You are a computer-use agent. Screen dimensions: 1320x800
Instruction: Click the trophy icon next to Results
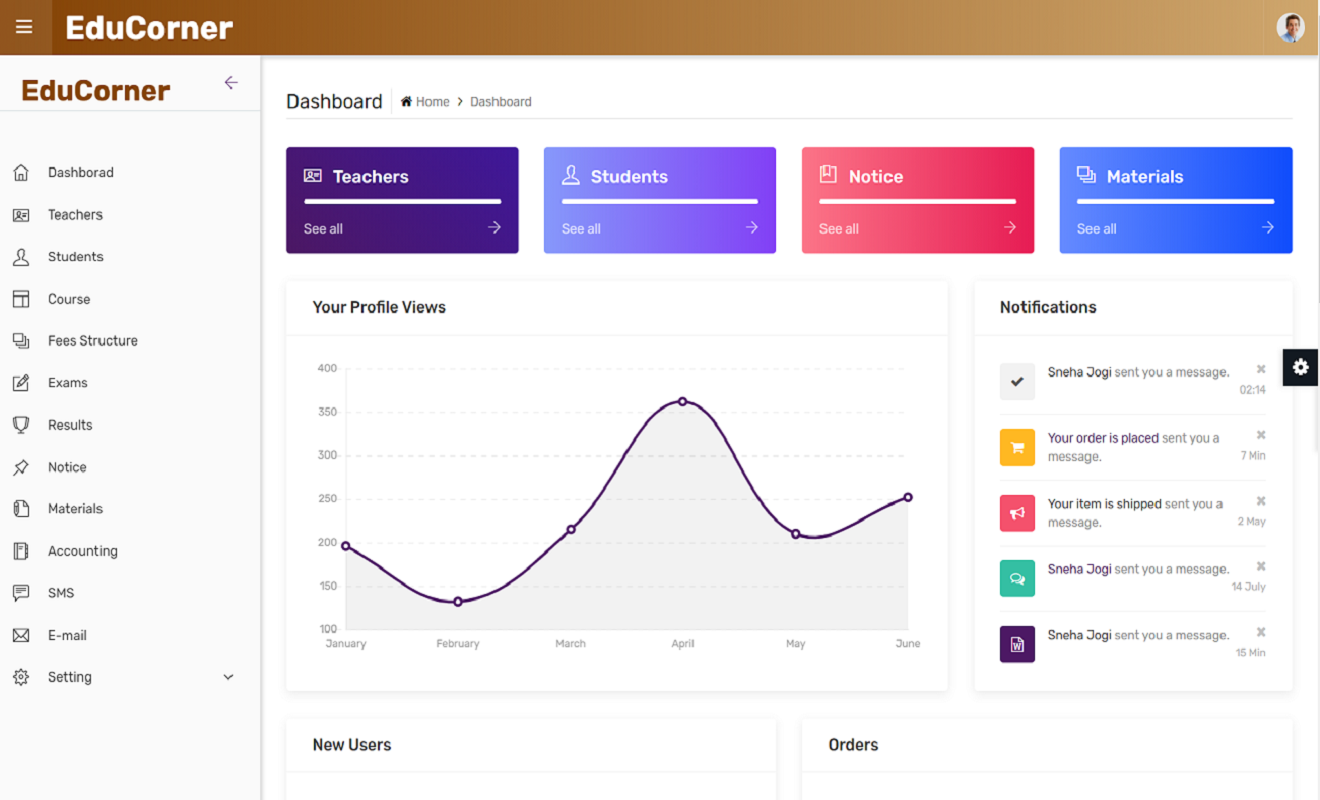click(21, 425)
